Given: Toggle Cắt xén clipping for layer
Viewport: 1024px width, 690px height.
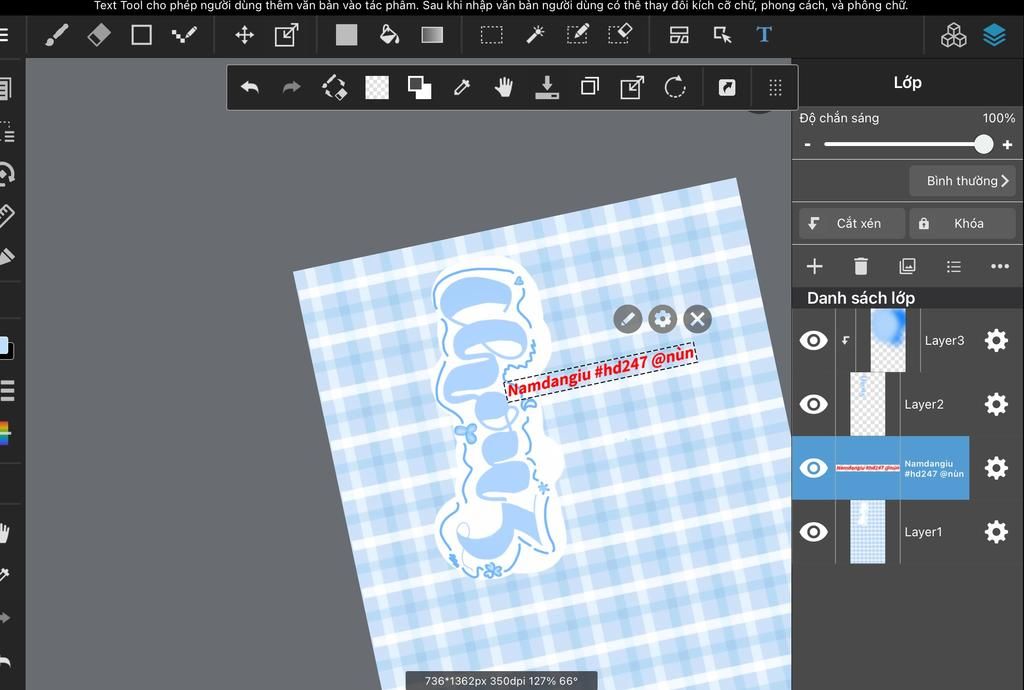Looking at the screenshot, I should tap(852, 223).
